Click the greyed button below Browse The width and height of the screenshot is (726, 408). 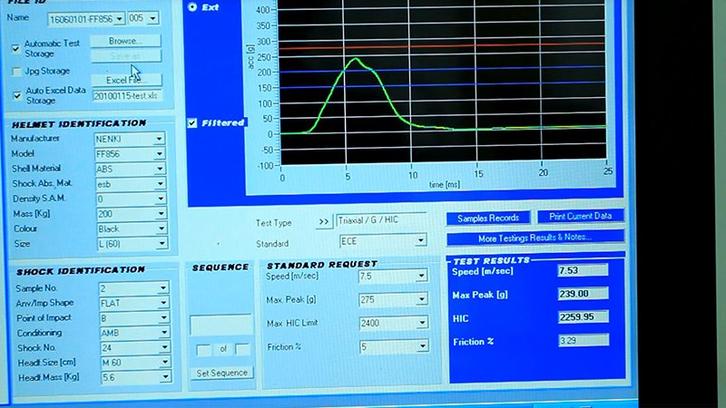125,56
